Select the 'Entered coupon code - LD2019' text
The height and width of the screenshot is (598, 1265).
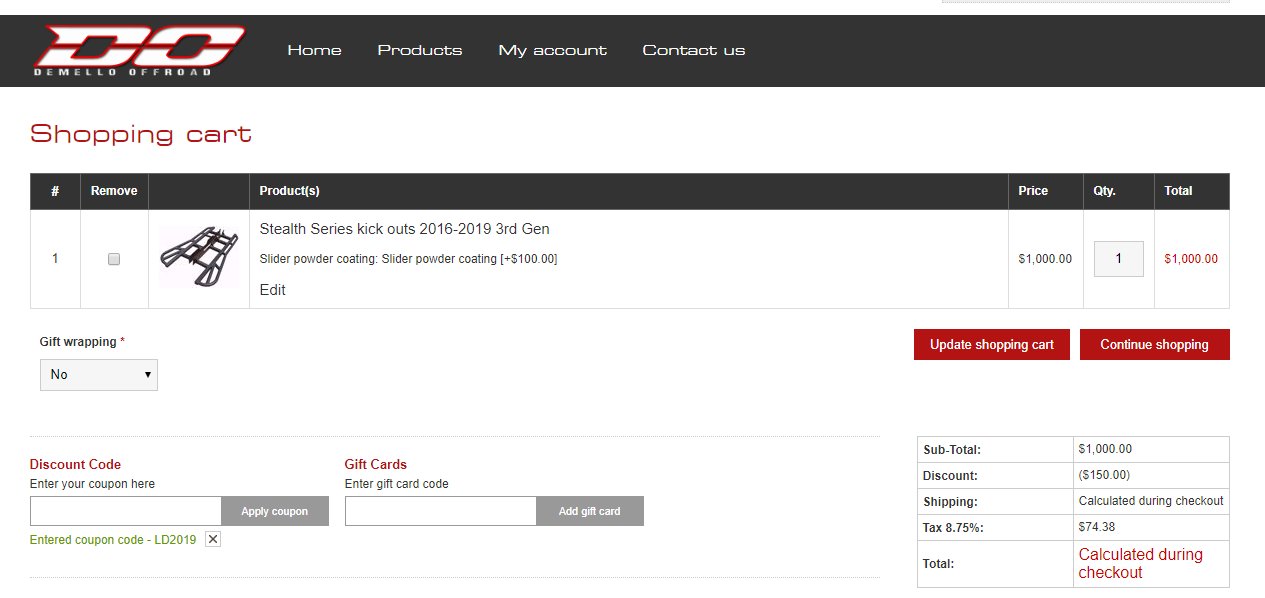[113, 539]
